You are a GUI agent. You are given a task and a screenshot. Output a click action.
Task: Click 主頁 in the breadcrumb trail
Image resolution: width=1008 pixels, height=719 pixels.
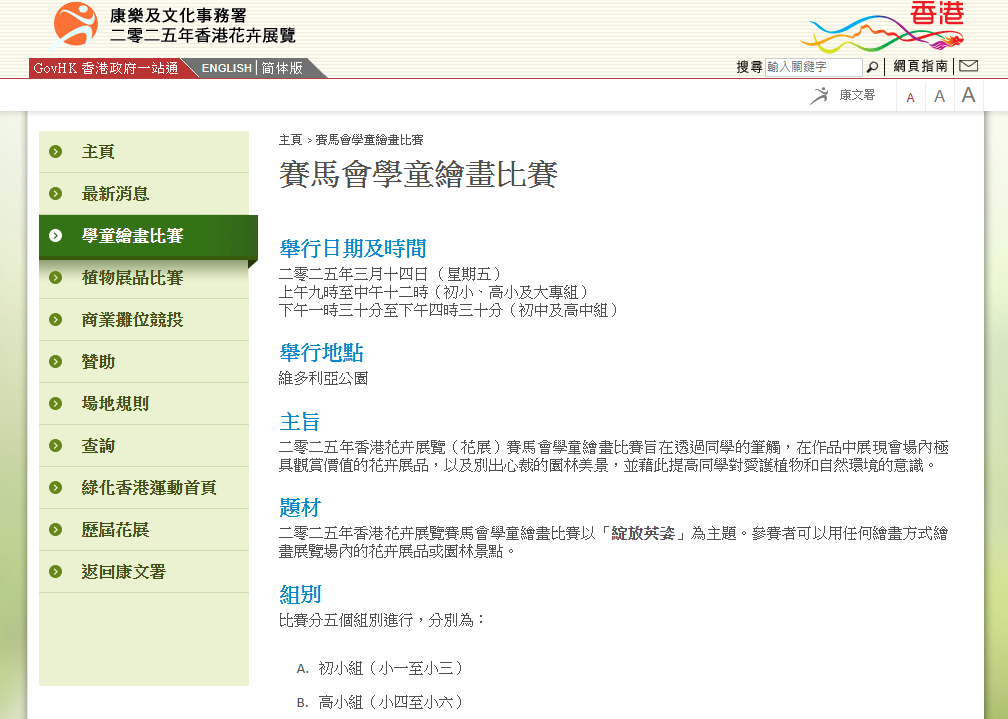[x=290, y=140]
